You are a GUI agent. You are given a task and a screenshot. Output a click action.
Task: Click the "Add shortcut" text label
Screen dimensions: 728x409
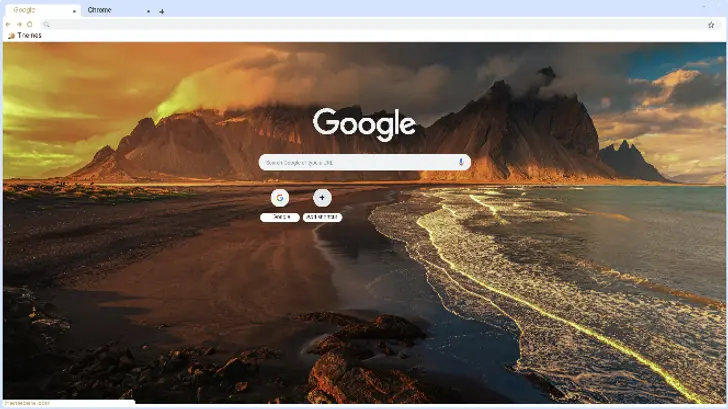coord(322,217)
